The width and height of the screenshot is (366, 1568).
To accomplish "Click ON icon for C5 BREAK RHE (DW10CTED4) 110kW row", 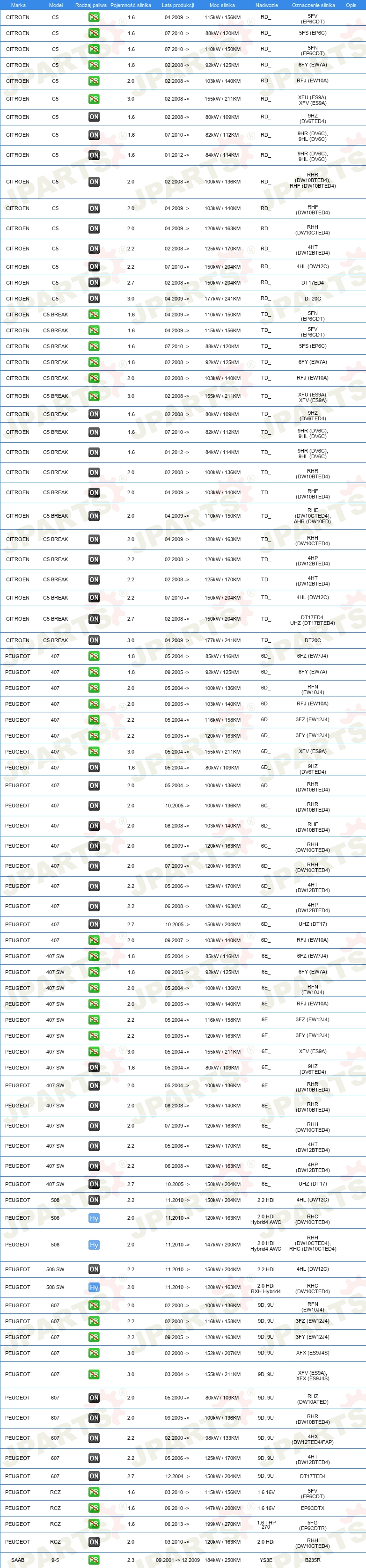I will (x=94, y=515).
